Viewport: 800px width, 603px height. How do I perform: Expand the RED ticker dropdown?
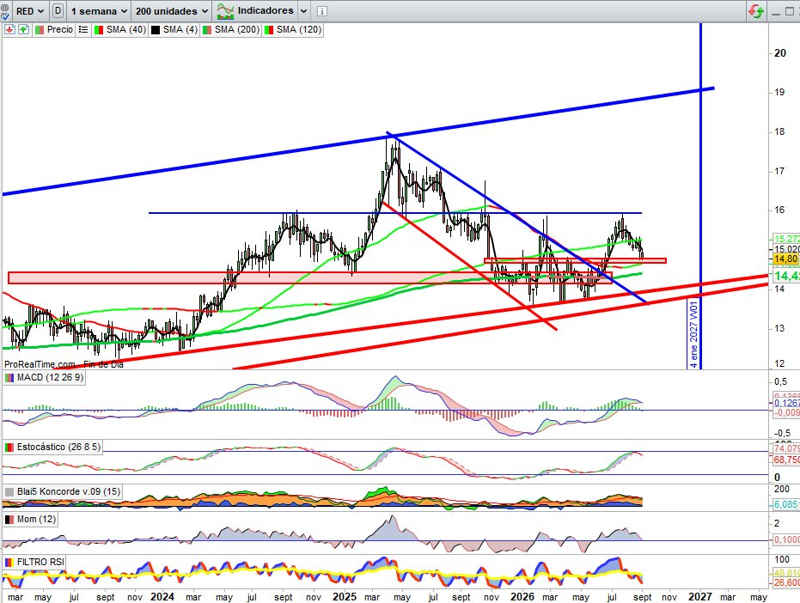click(x=30, y=11)
